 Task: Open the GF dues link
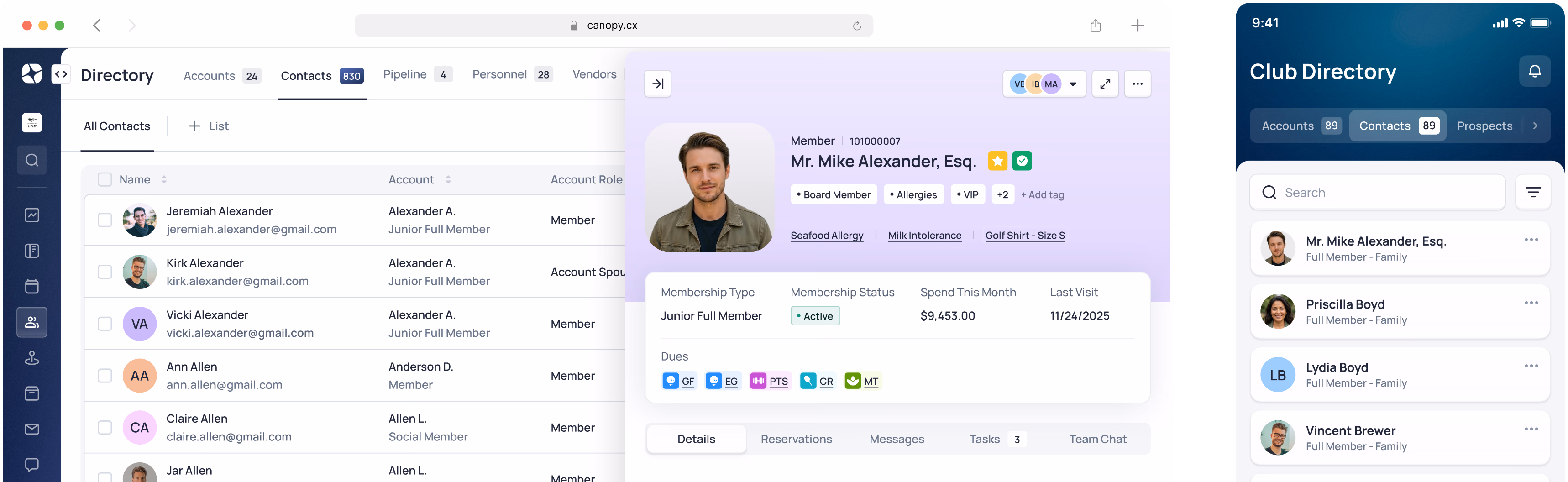click(679, 381)
